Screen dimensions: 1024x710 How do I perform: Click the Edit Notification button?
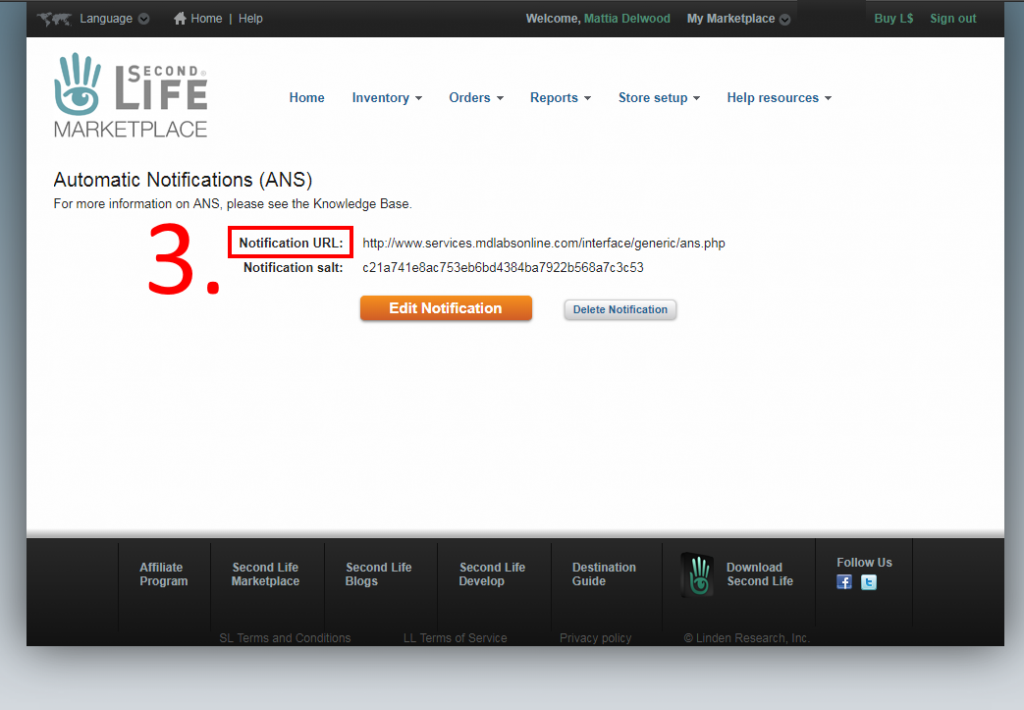pyautogui.click(x=445, y=308)
